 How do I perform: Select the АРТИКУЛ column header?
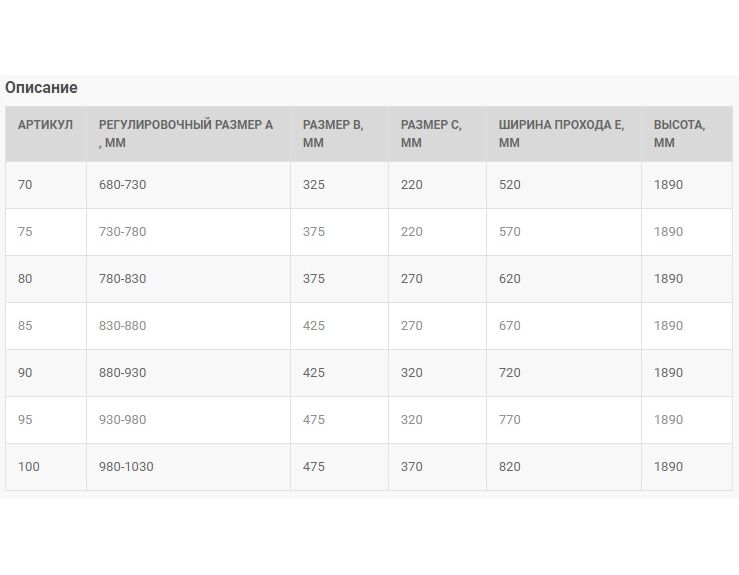point(46,134)
